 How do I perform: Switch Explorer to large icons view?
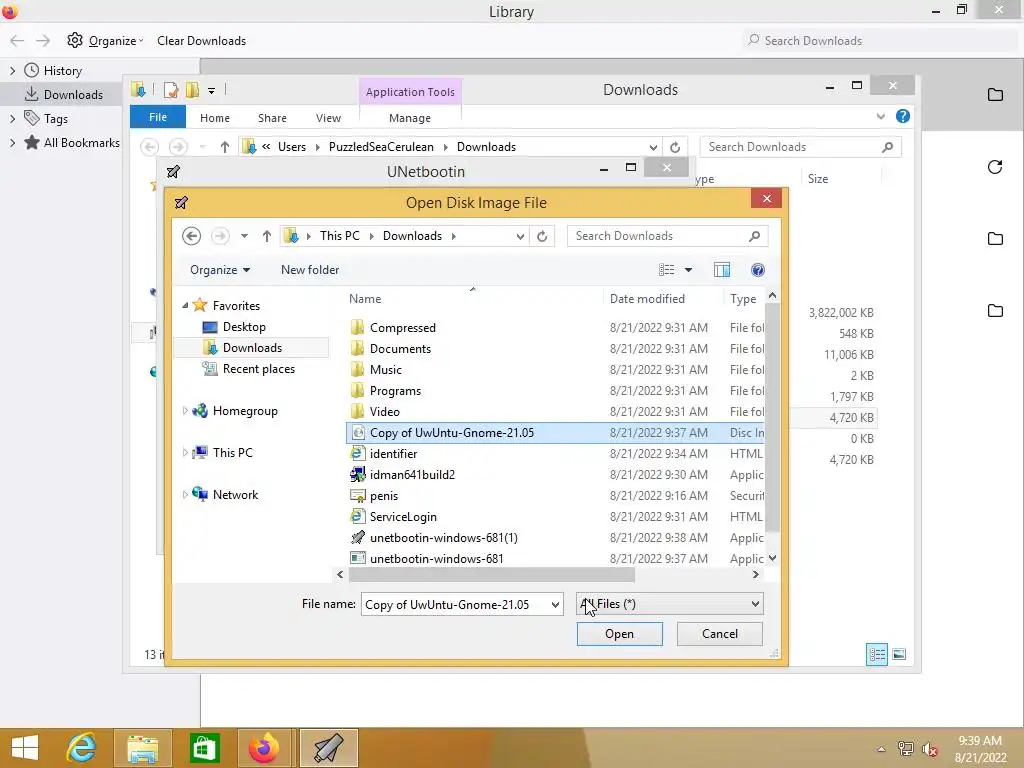(899, 654)
